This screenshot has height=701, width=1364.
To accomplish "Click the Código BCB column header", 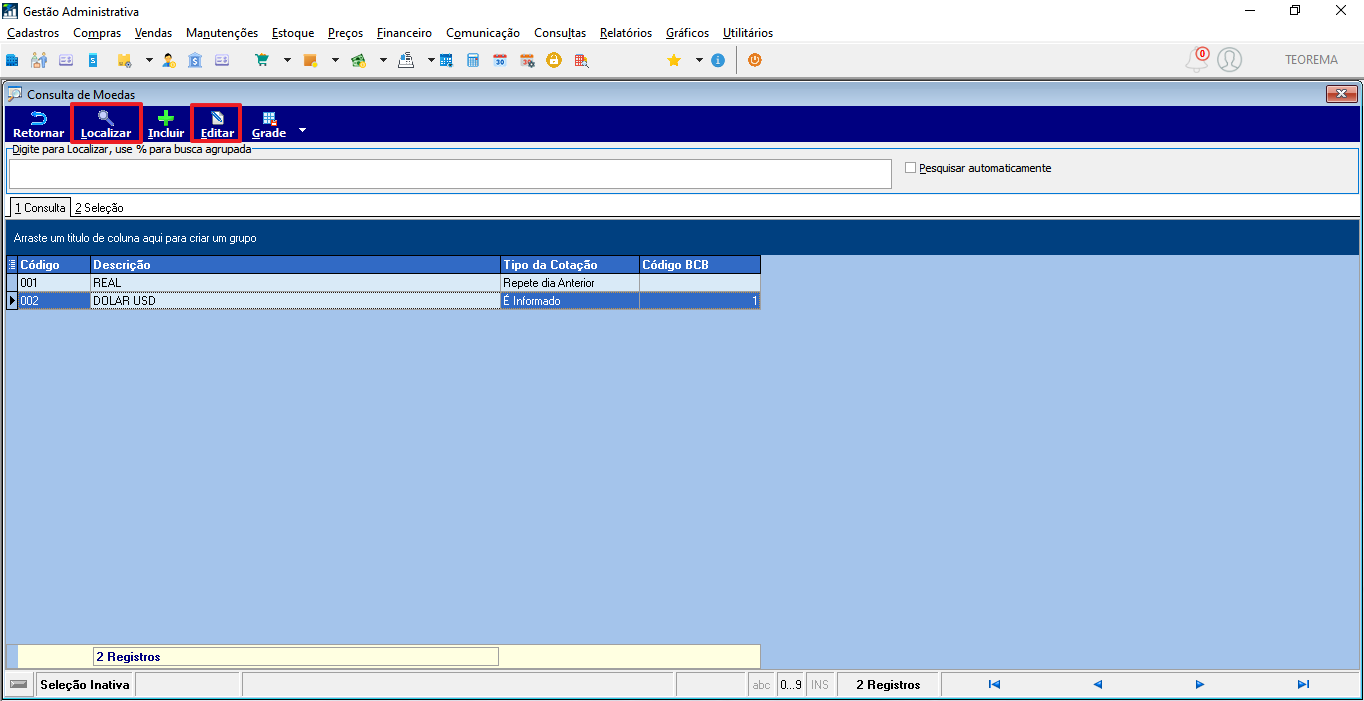I will pyautogui.click(x=700, y=265).
